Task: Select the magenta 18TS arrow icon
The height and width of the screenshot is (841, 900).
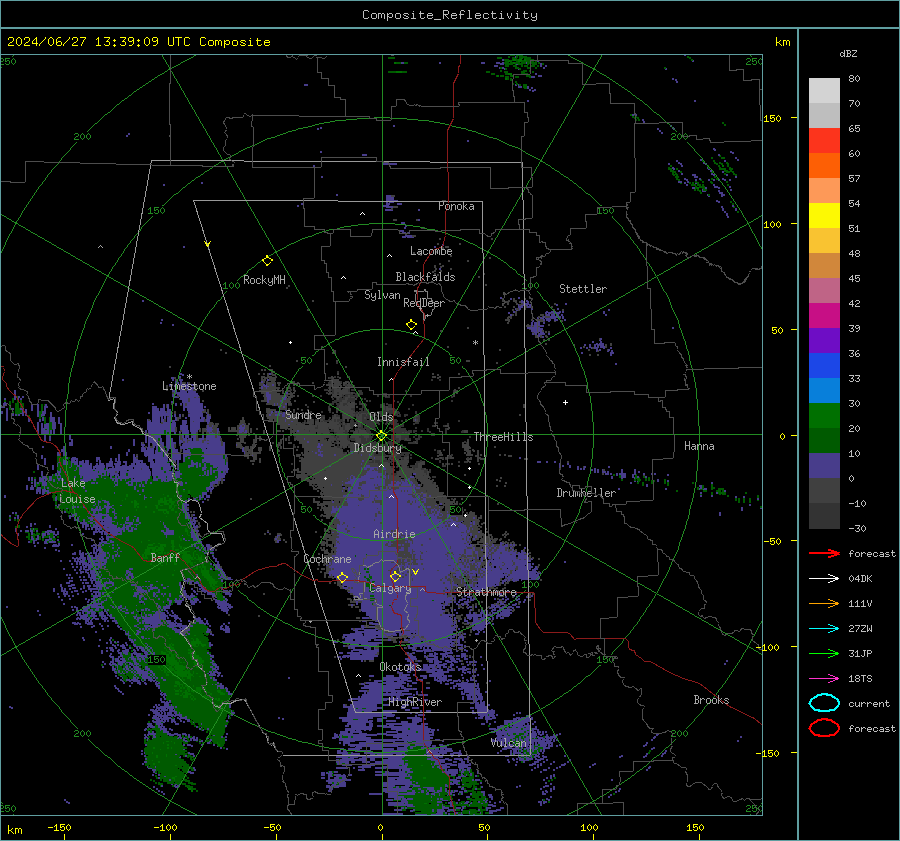Action: coord(824,679)
